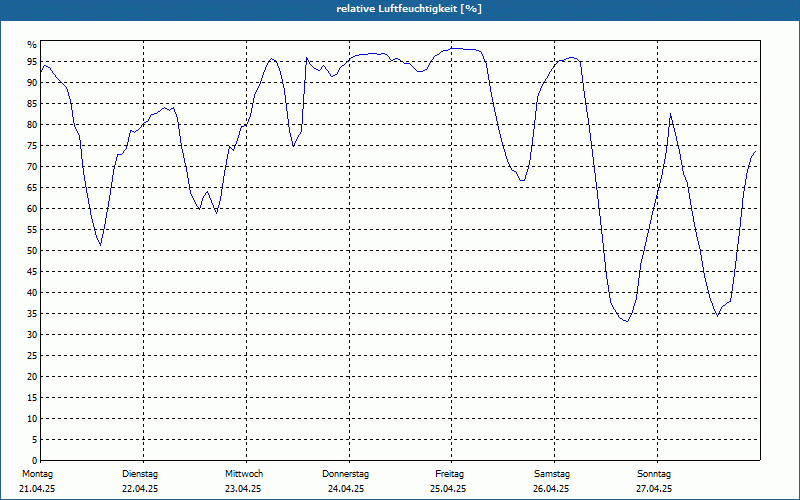Select the date label 24.04.25
The image size is (800, 500).
click(x=346, y=489)
